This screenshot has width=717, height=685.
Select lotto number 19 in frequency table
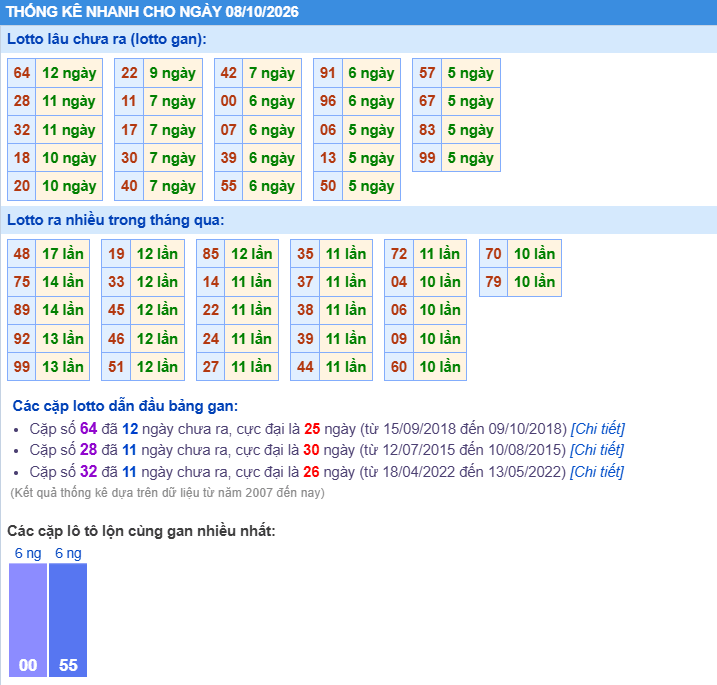coord(116,254)
